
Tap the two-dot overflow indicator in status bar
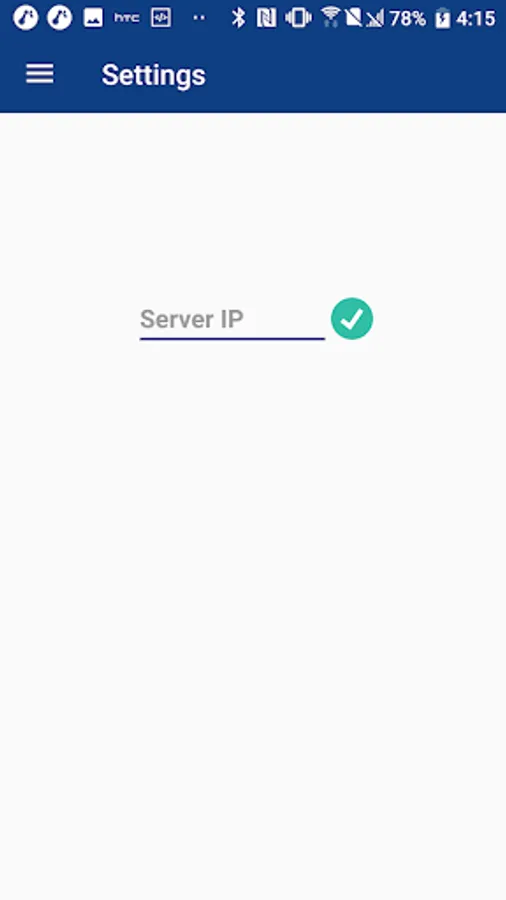tap(198, 18)
